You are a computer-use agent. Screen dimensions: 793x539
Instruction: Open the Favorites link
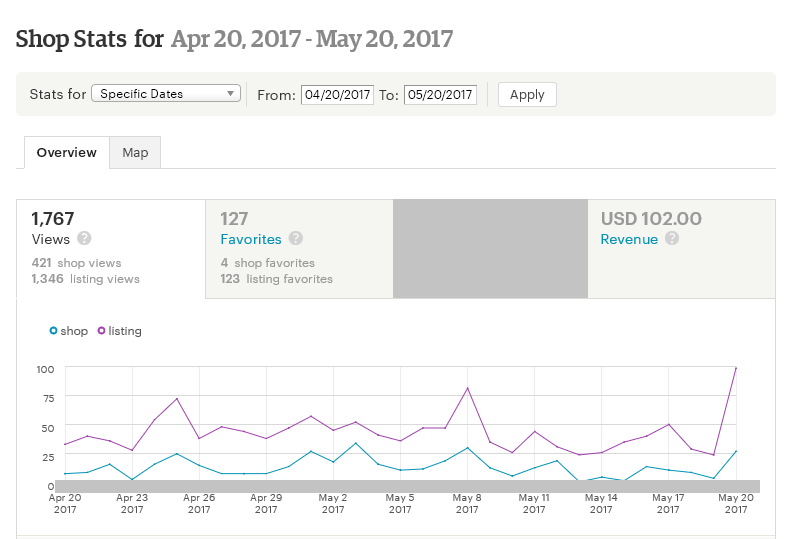[x=251, y=239]
